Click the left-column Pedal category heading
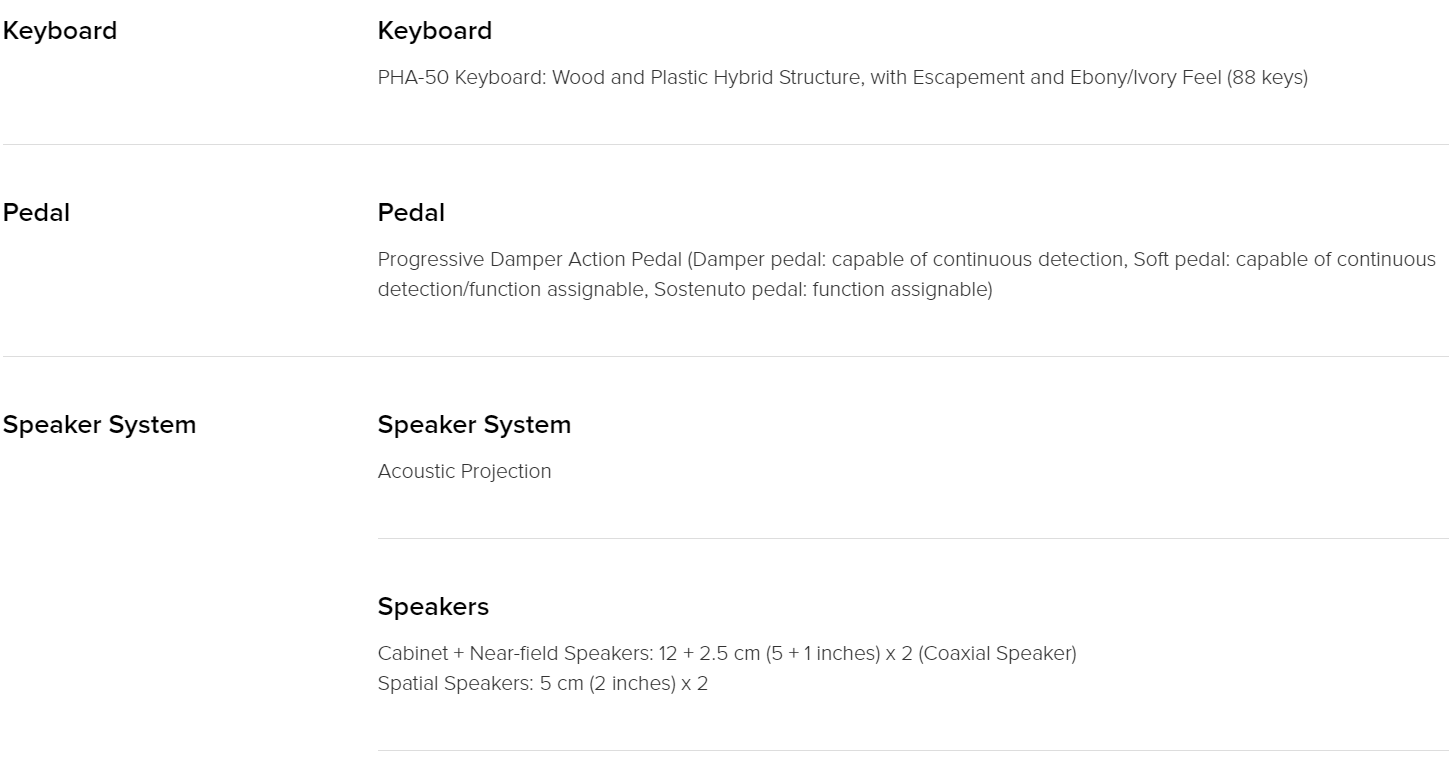 [36, 213]
